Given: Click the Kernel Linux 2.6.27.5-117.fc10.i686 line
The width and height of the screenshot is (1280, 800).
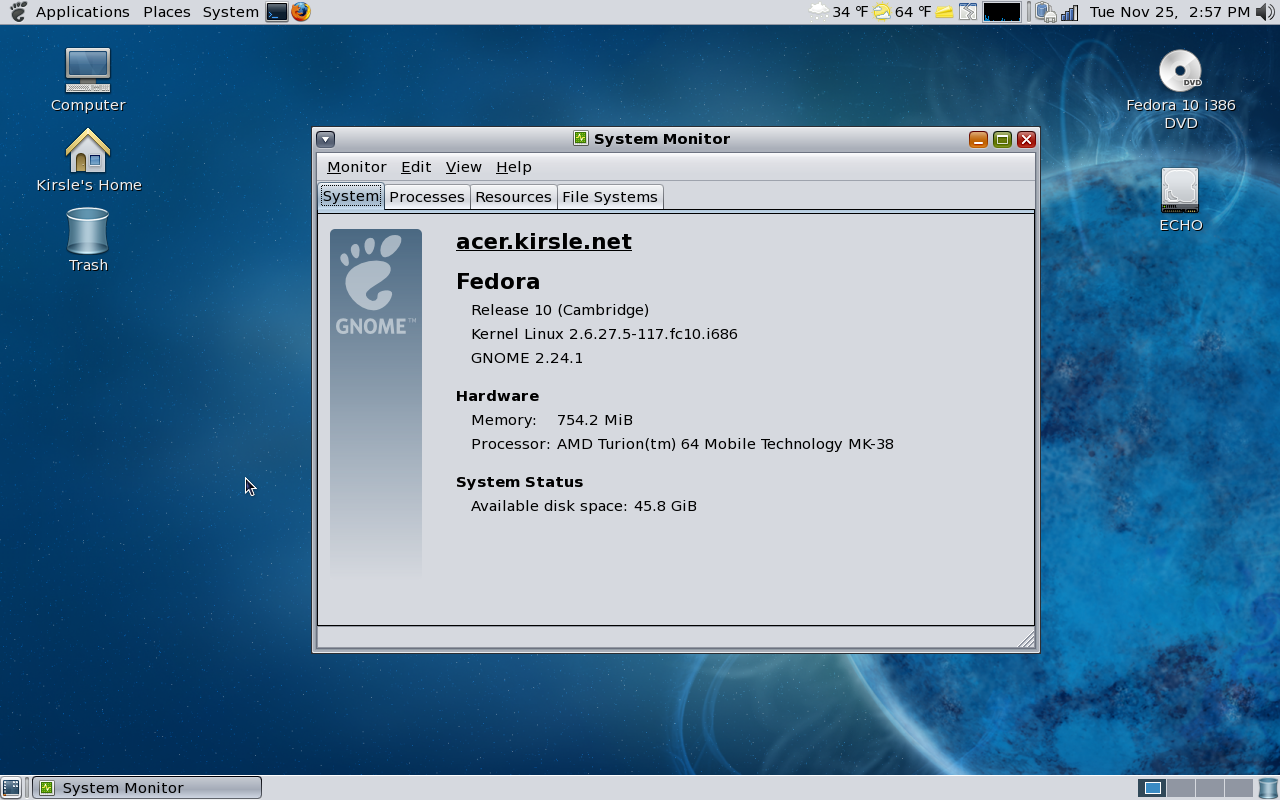Looking at the screenshot, I should click(604, 334).
